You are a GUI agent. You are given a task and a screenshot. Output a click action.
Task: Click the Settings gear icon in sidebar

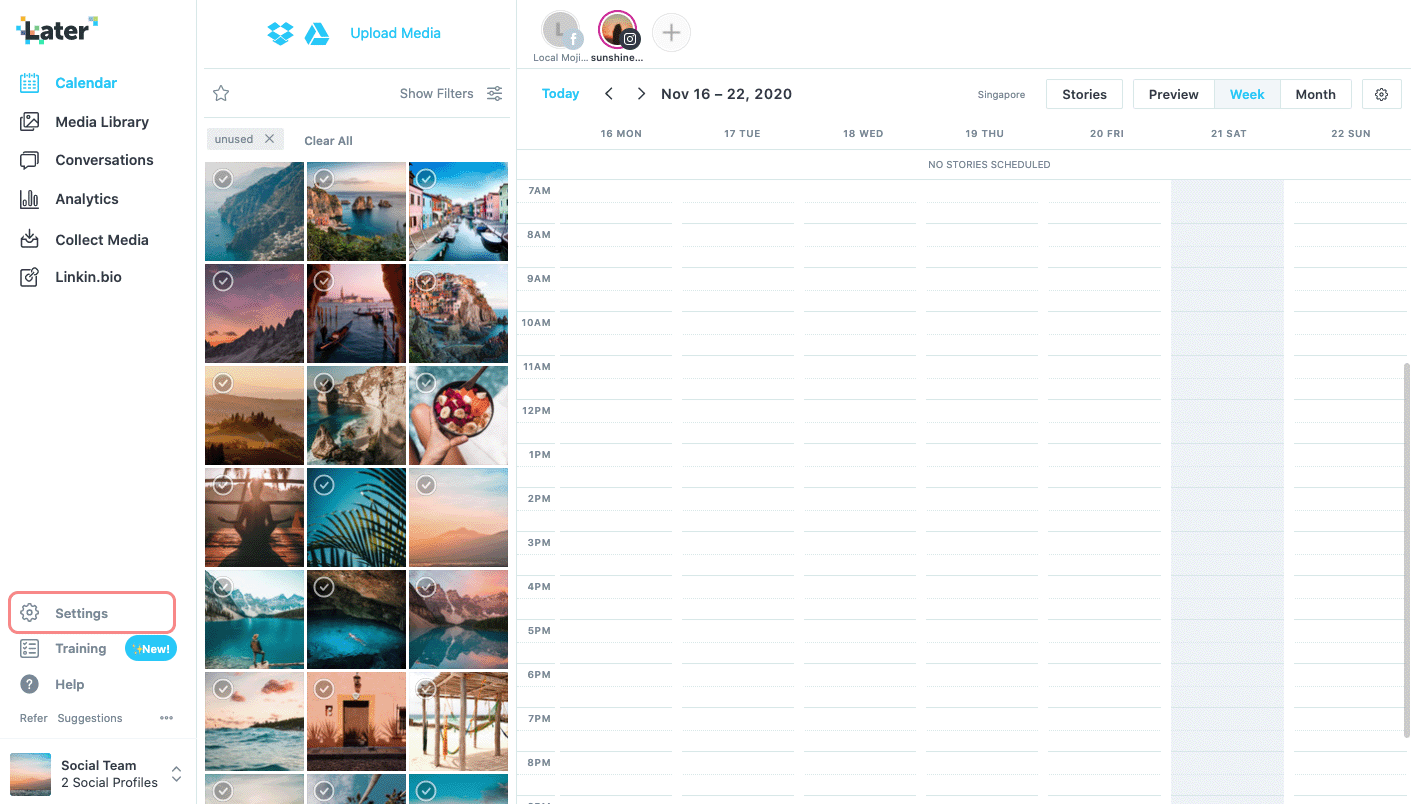[30, 613]
